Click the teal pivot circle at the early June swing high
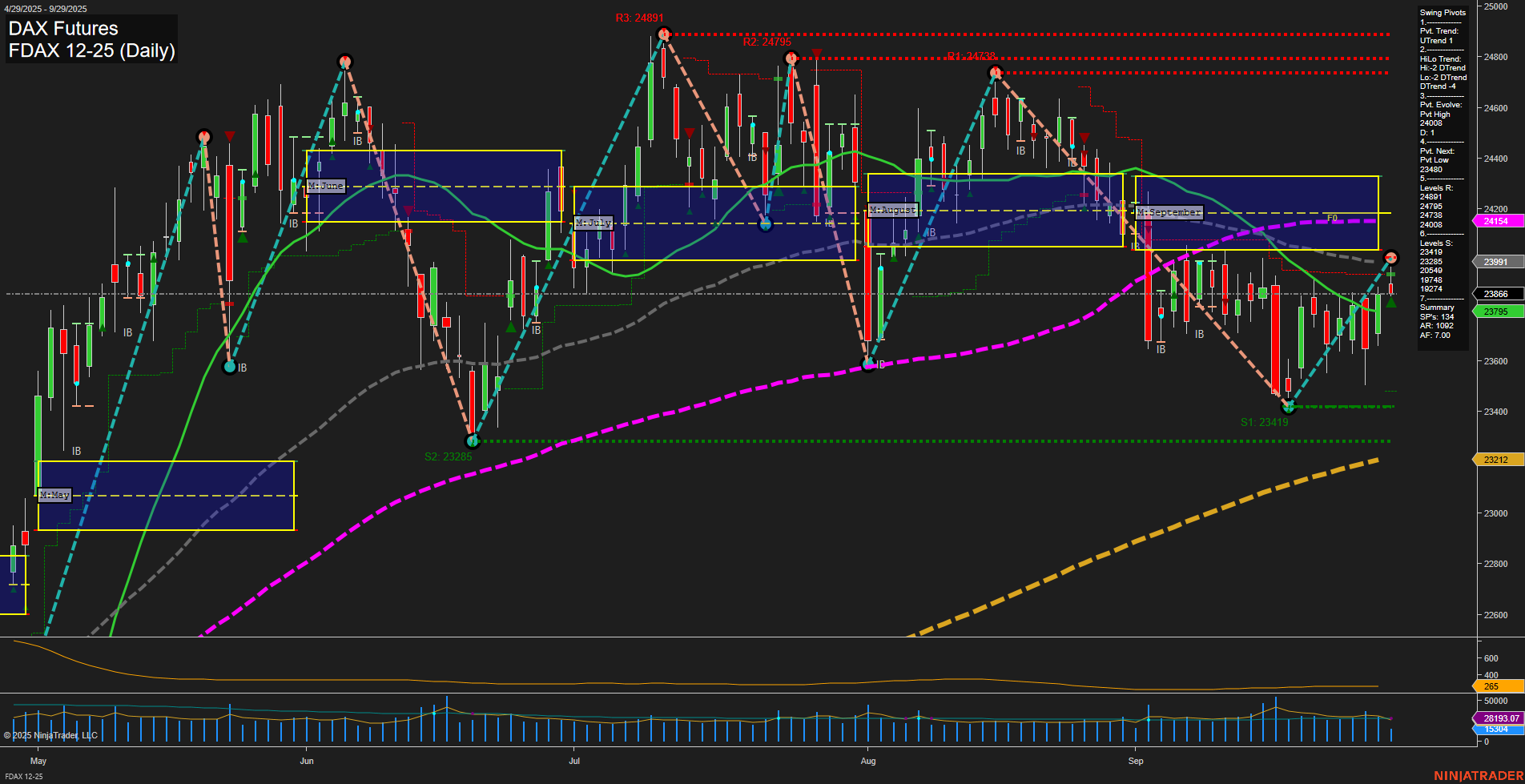Screen dimensions: 1525x784 click(x=344, y=60)
